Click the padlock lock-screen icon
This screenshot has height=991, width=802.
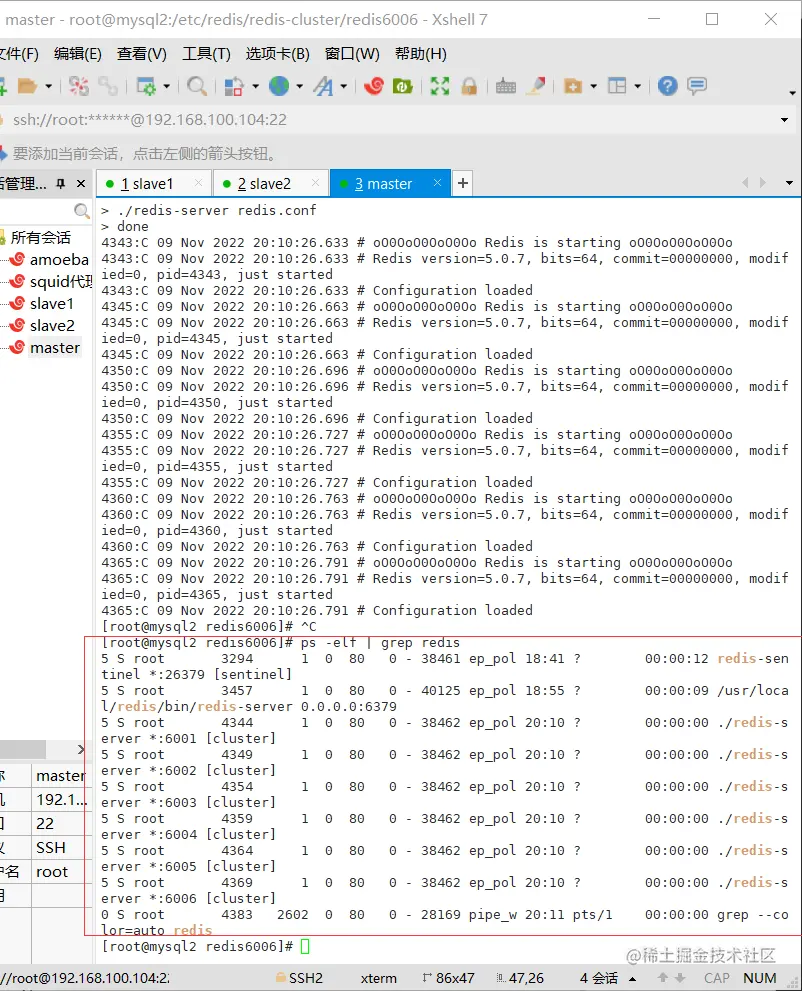tap(469, 86)
